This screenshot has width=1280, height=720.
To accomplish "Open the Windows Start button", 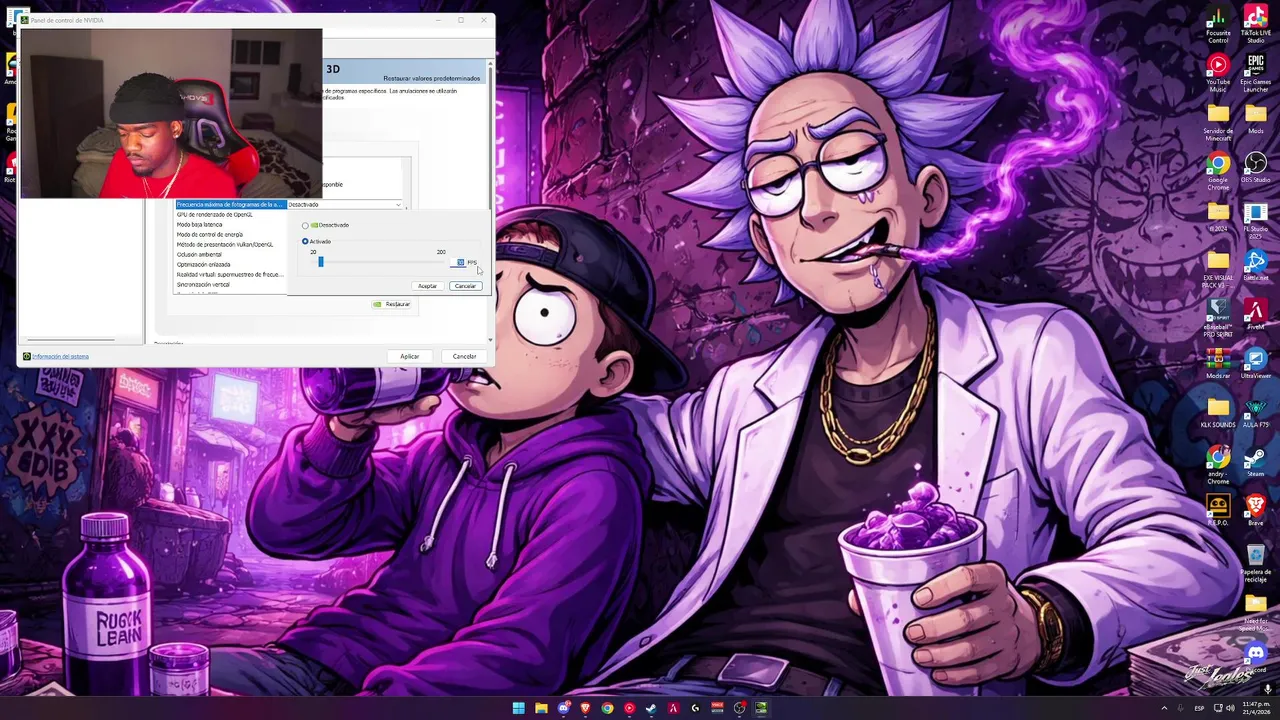I will pyautogui.click(x=518, y=708).
